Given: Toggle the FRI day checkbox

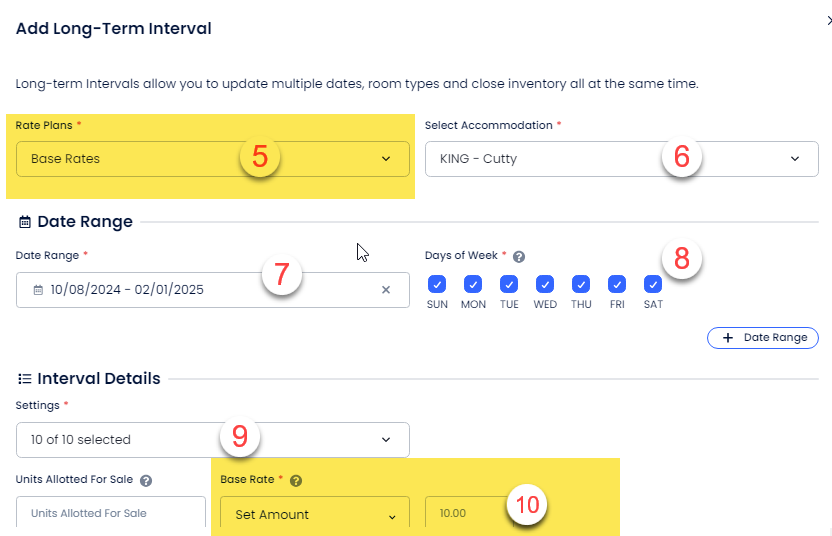Looking at the screenshot, I should (617, 284).
